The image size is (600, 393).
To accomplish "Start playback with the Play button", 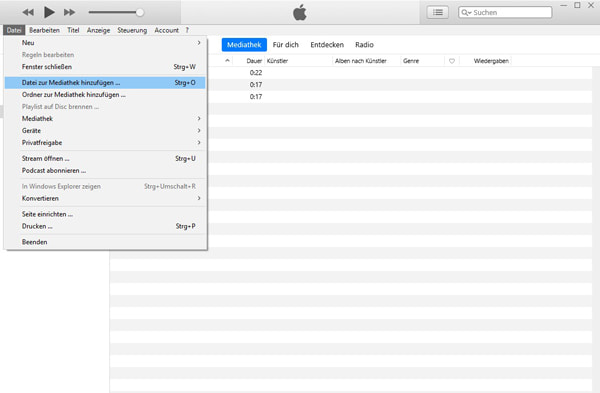I will (49, 12).
